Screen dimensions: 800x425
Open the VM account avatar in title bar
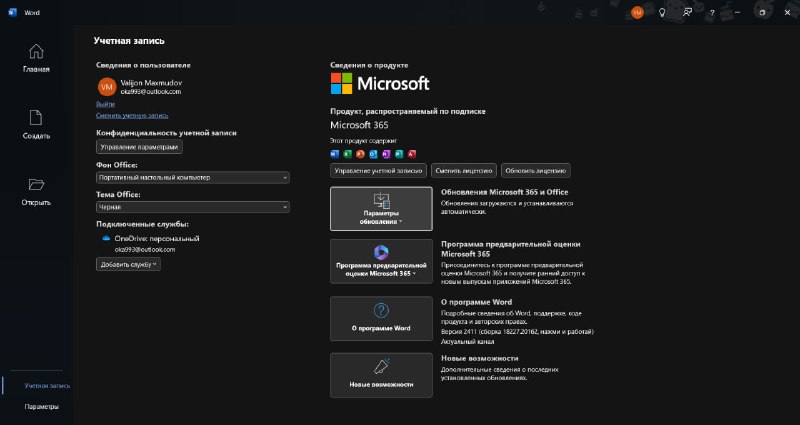pyautogui.click(x=637, y=13)
